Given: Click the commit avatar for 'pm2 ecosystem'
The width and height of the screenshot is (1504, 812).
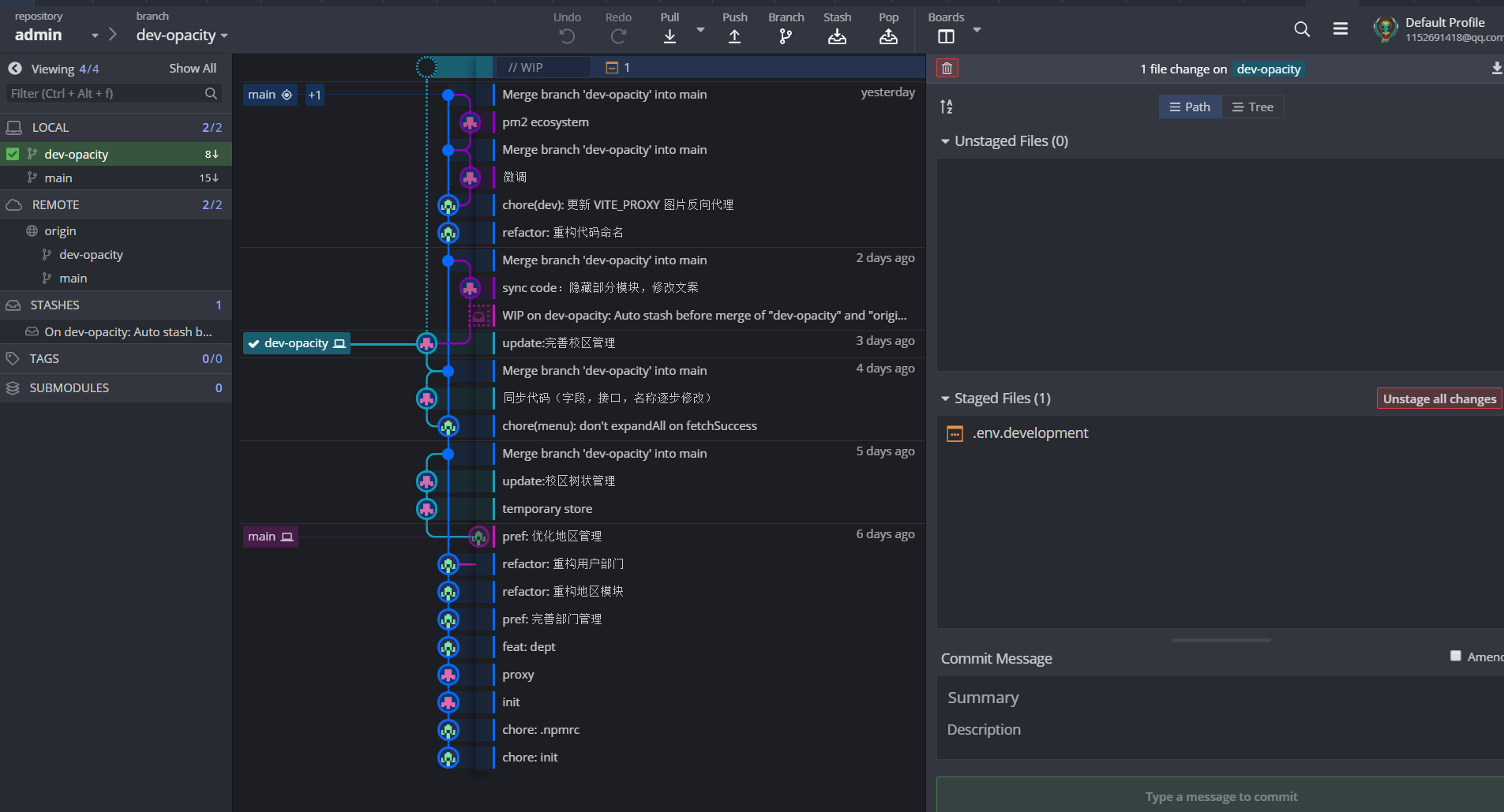Looking at the screenshot, I should (x=471, y=122).
